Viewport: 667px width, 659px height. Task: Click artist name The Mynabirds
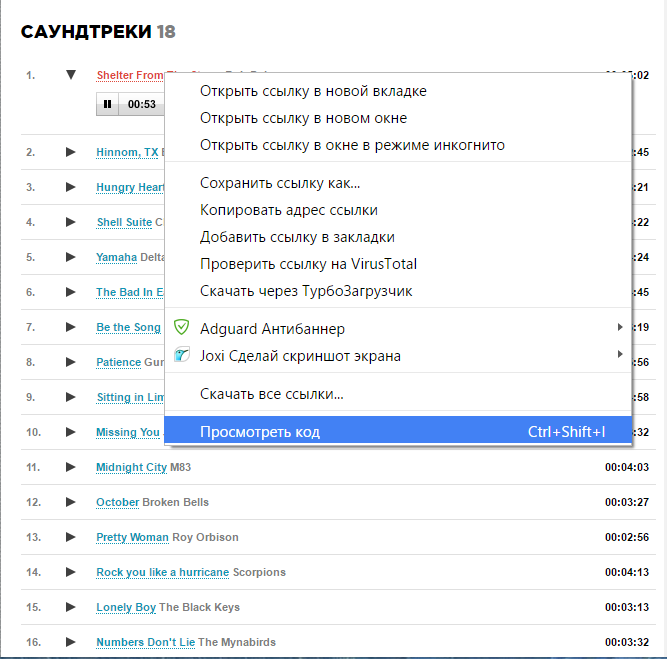237,642
